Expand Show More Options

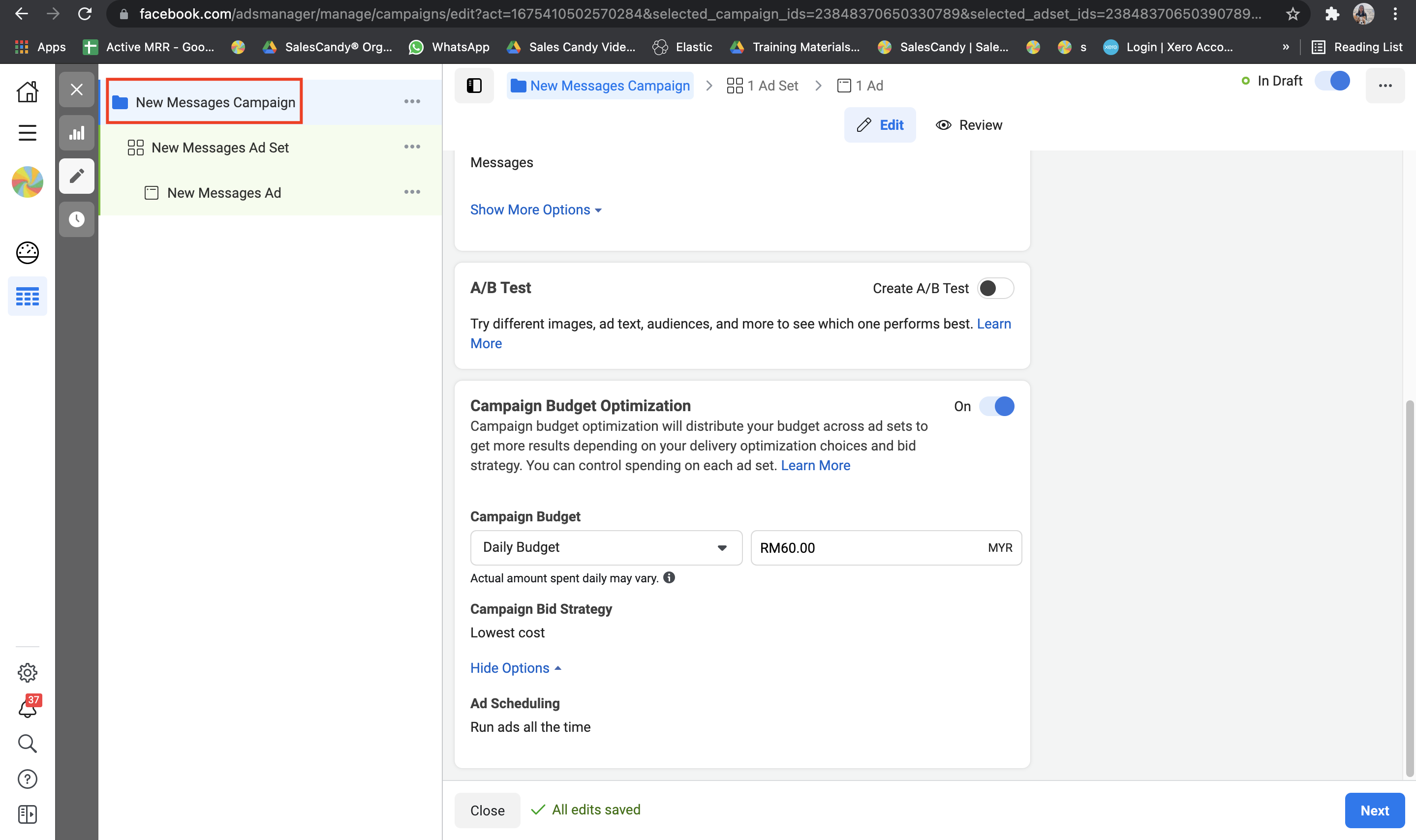pos(535,210)
